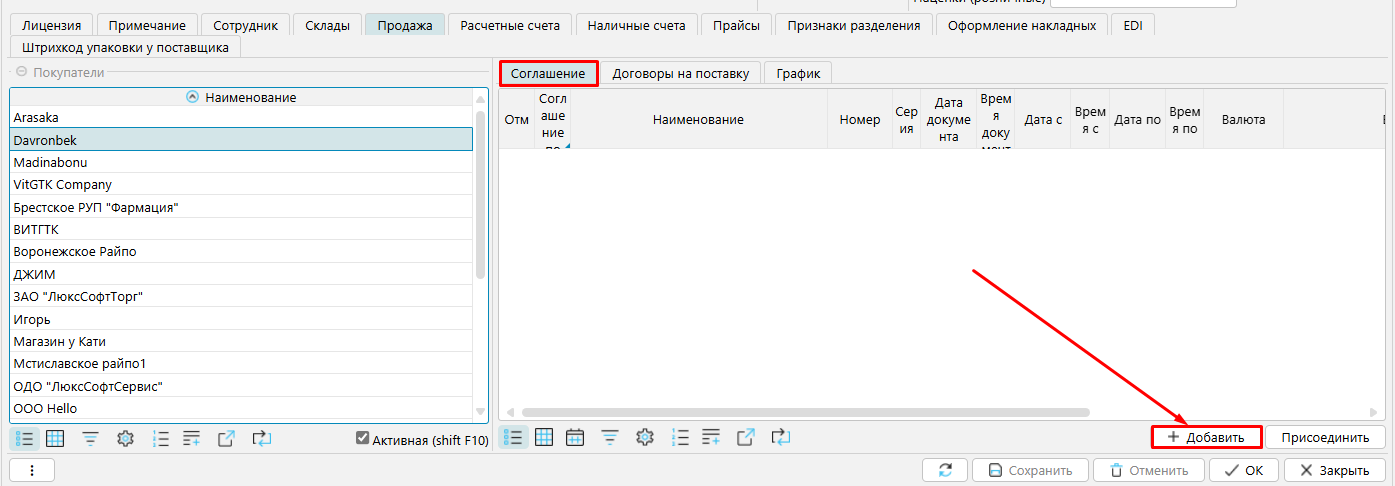The width and height of the screenshot is (1395, 486).
Task: Click calendar view icon in agreements toolbar
Action: 575,437
